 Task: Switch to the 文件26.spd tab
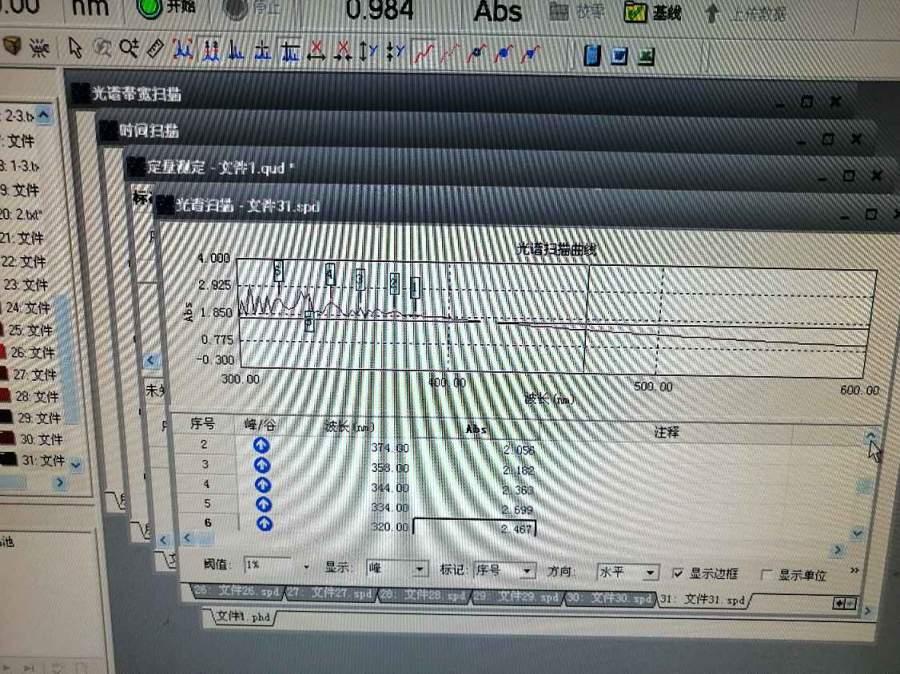236,591
